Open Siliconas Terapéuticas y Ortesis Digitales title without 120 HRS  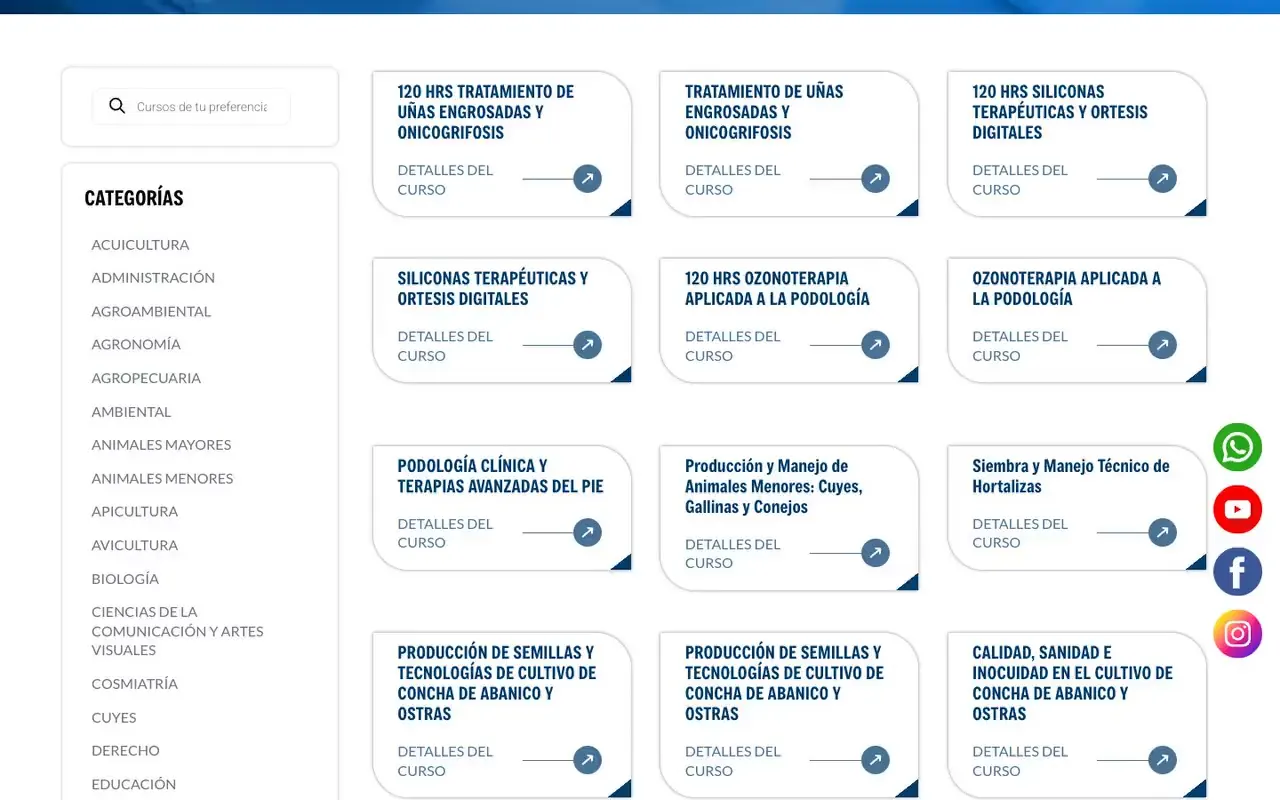coord(493,288)
